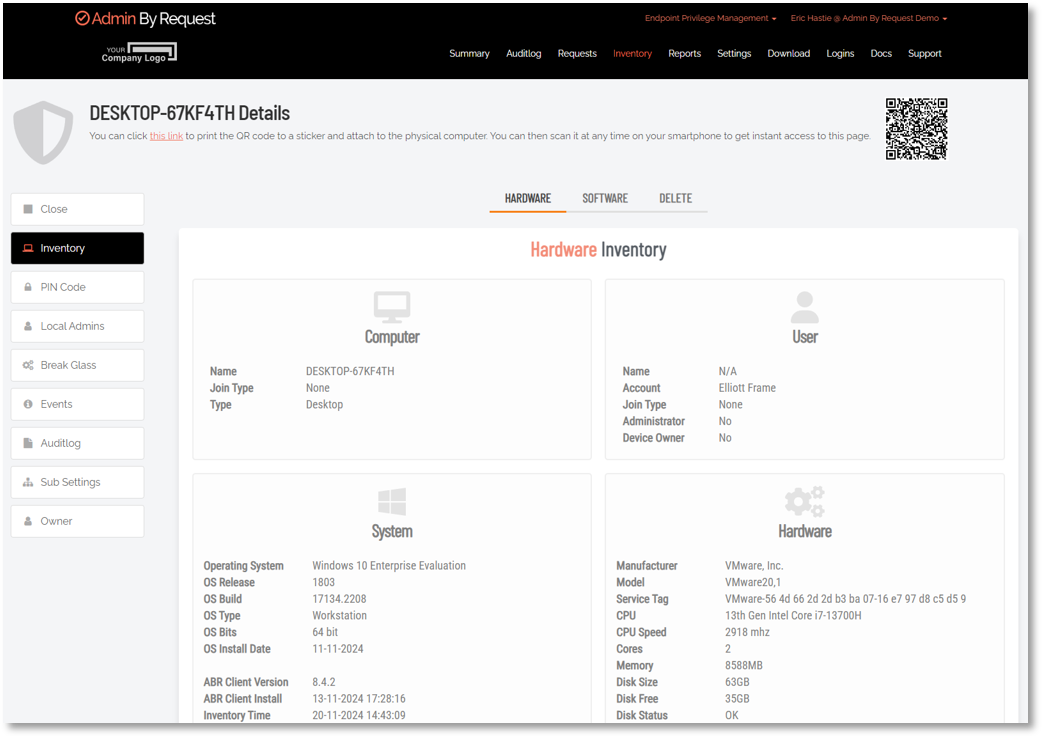
Task: Open the Owner sidebar button
Action: 77,522
